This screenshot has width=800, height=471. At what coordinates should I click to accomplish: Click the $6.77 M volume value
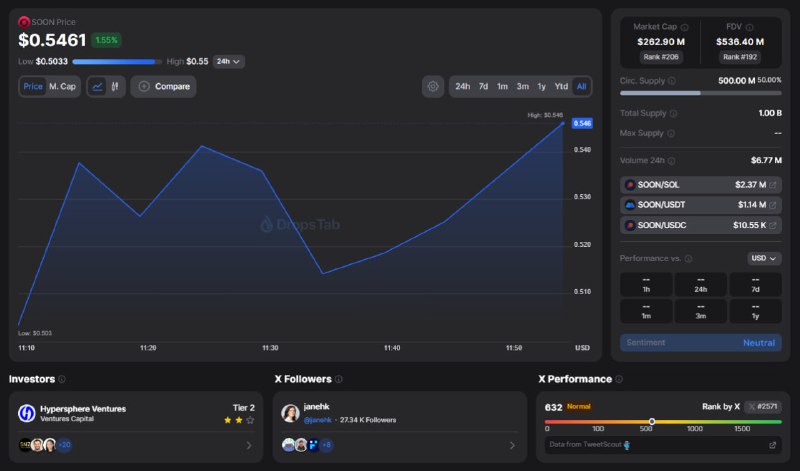point(766,160)
